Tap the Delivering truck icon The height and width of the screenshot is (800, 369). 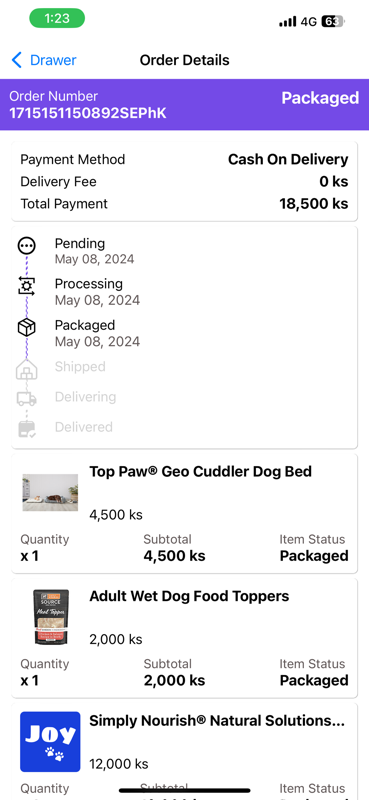pos(27,398)
